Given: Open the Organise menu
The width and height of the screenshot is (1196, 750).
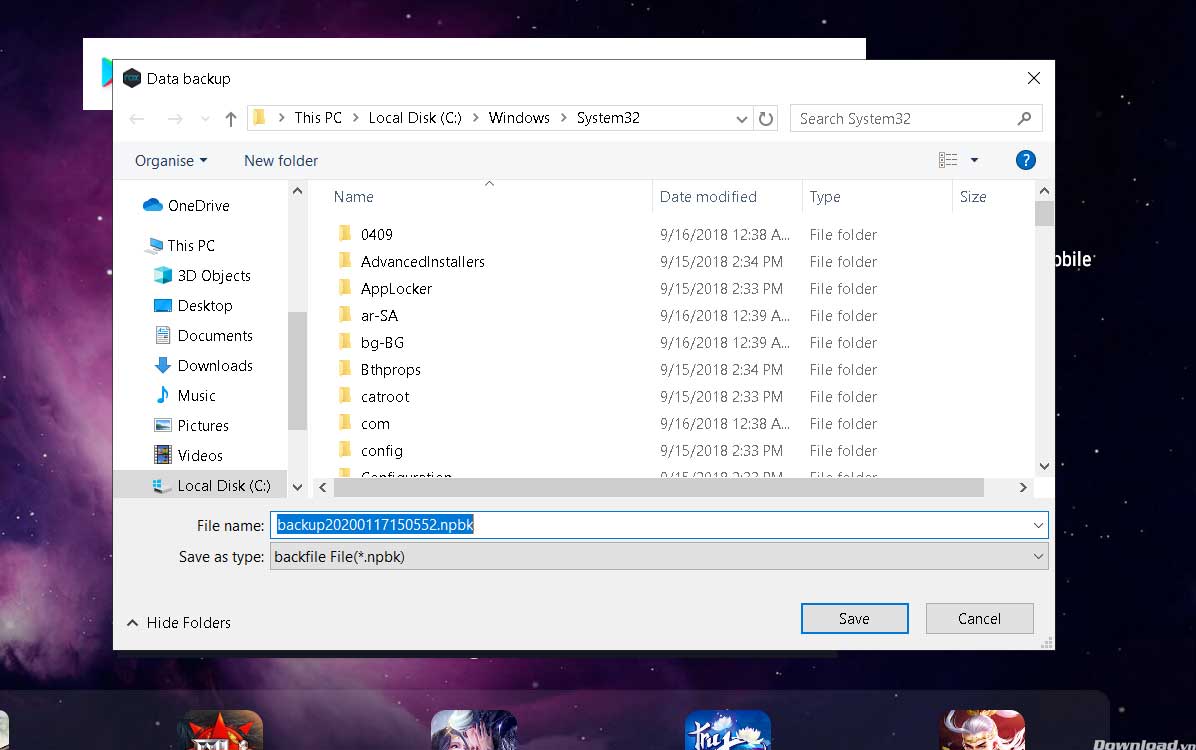Looking at the screenshot, I should tap(171, 161).
